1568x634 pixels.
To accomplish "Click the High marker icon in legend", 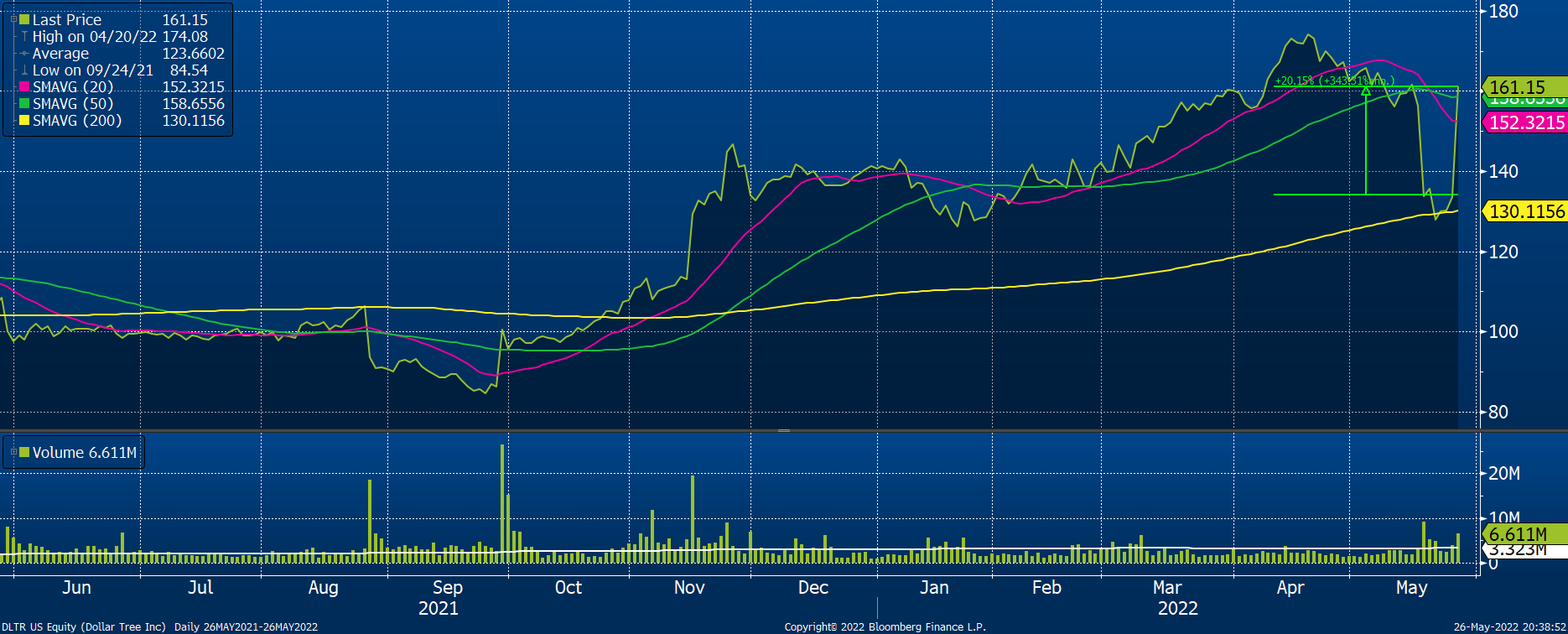I will (x=24, y=37).
